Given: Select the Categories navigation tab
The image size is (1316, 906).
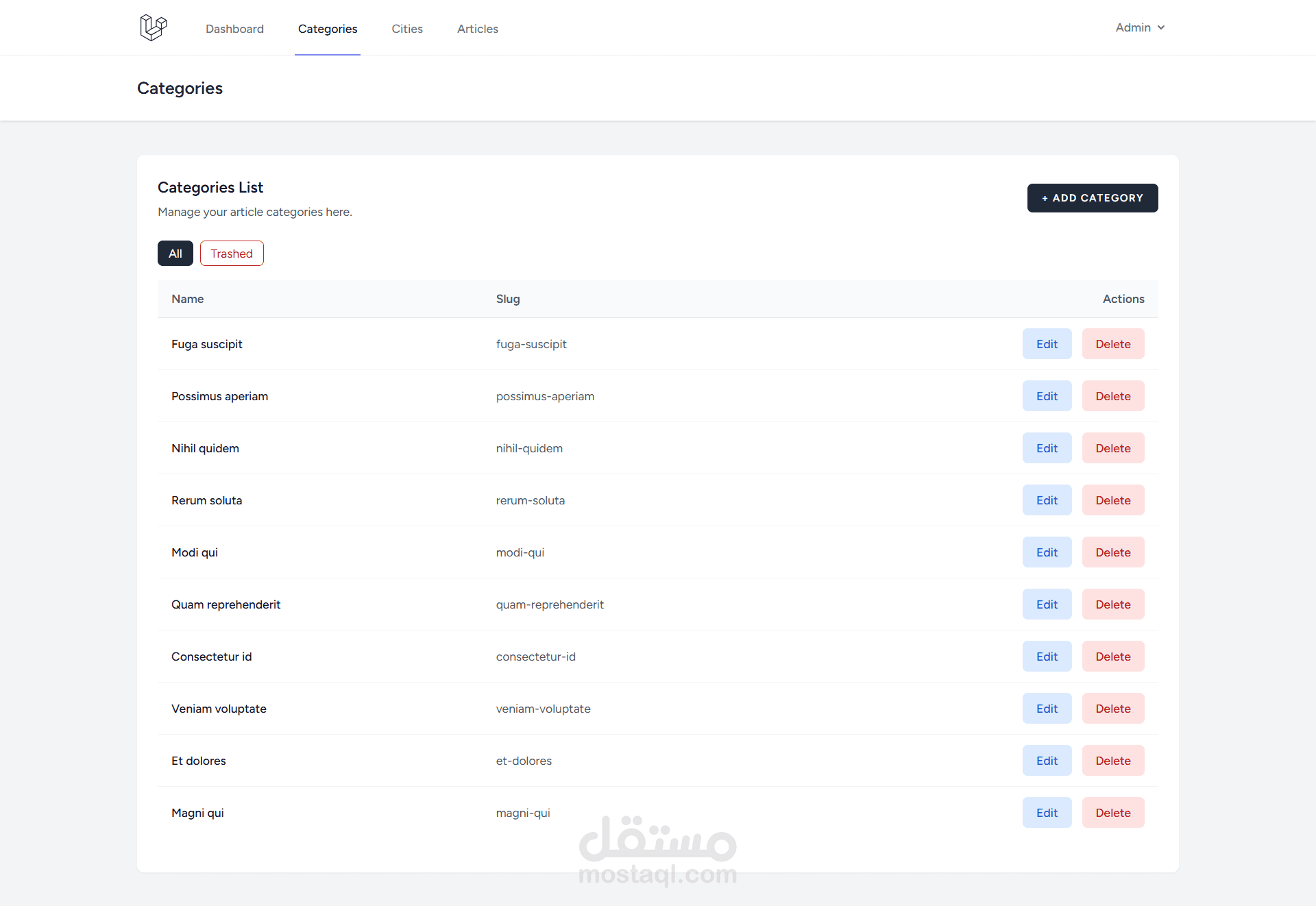Looking at the screenshot, I should click(328, 29).
